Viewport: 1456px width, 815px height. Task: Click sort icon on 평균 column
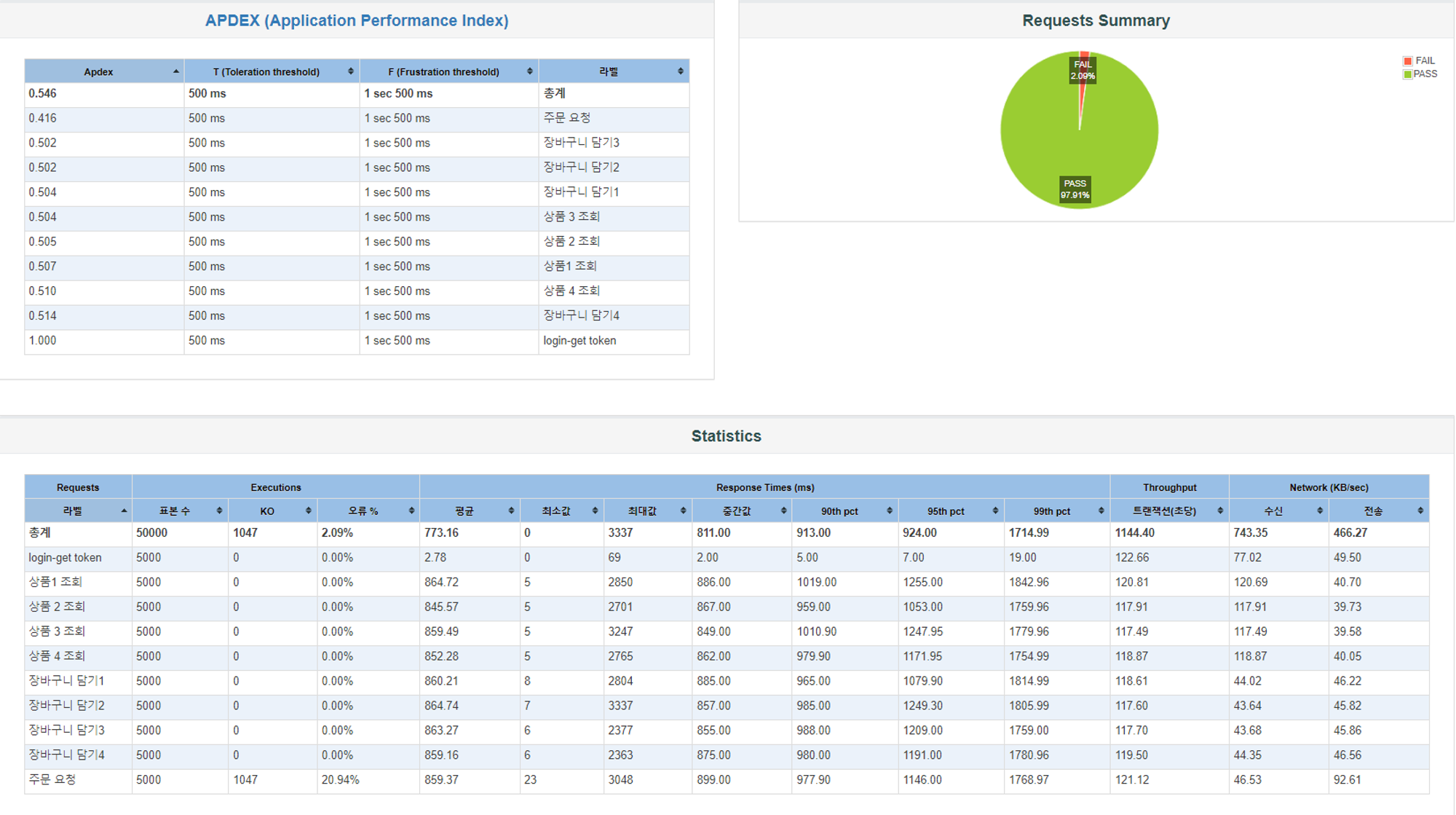coord(511,511)
